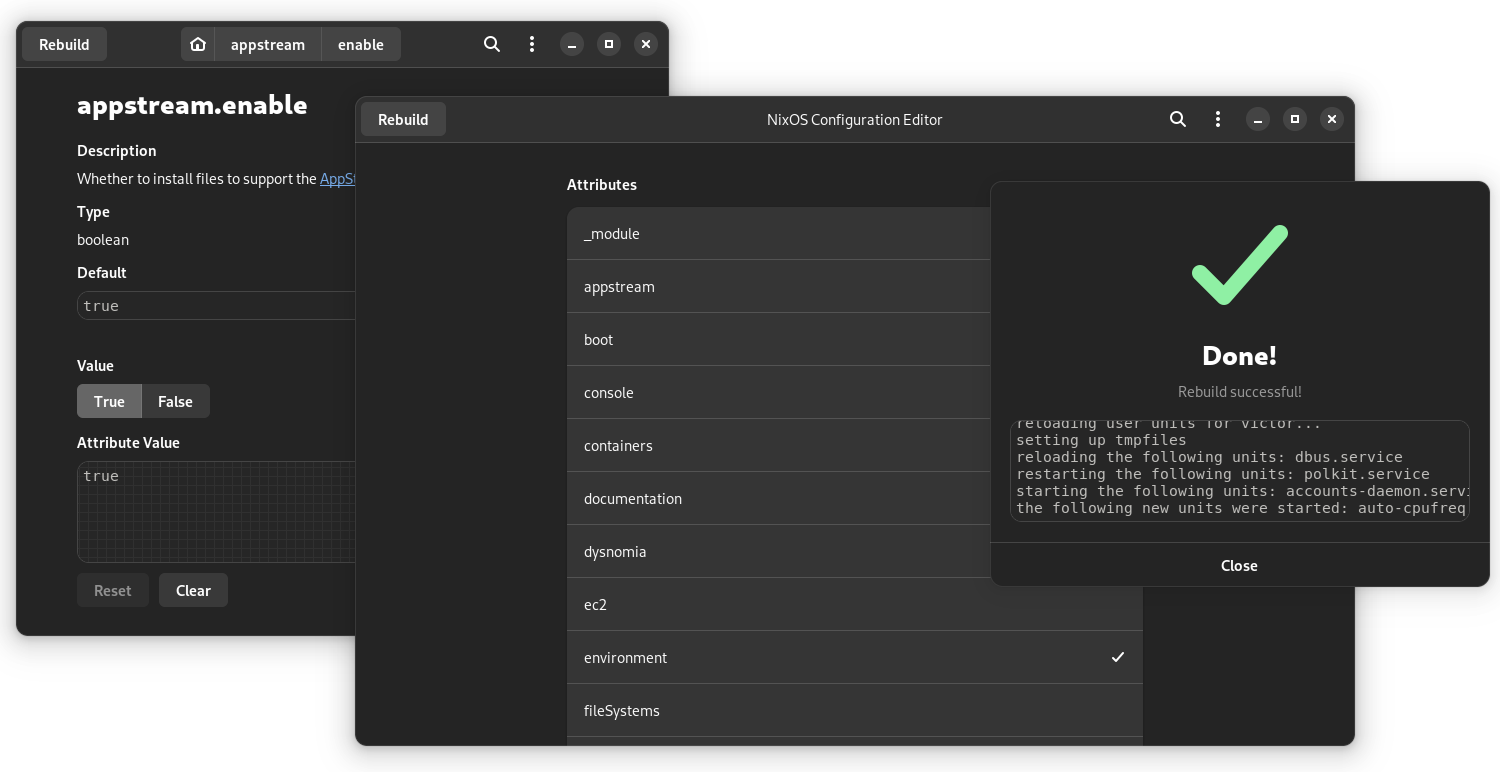Open the environment attribute row
Image resolution: width=1500 pixels, height=772 pixels.
pos(855,657)
